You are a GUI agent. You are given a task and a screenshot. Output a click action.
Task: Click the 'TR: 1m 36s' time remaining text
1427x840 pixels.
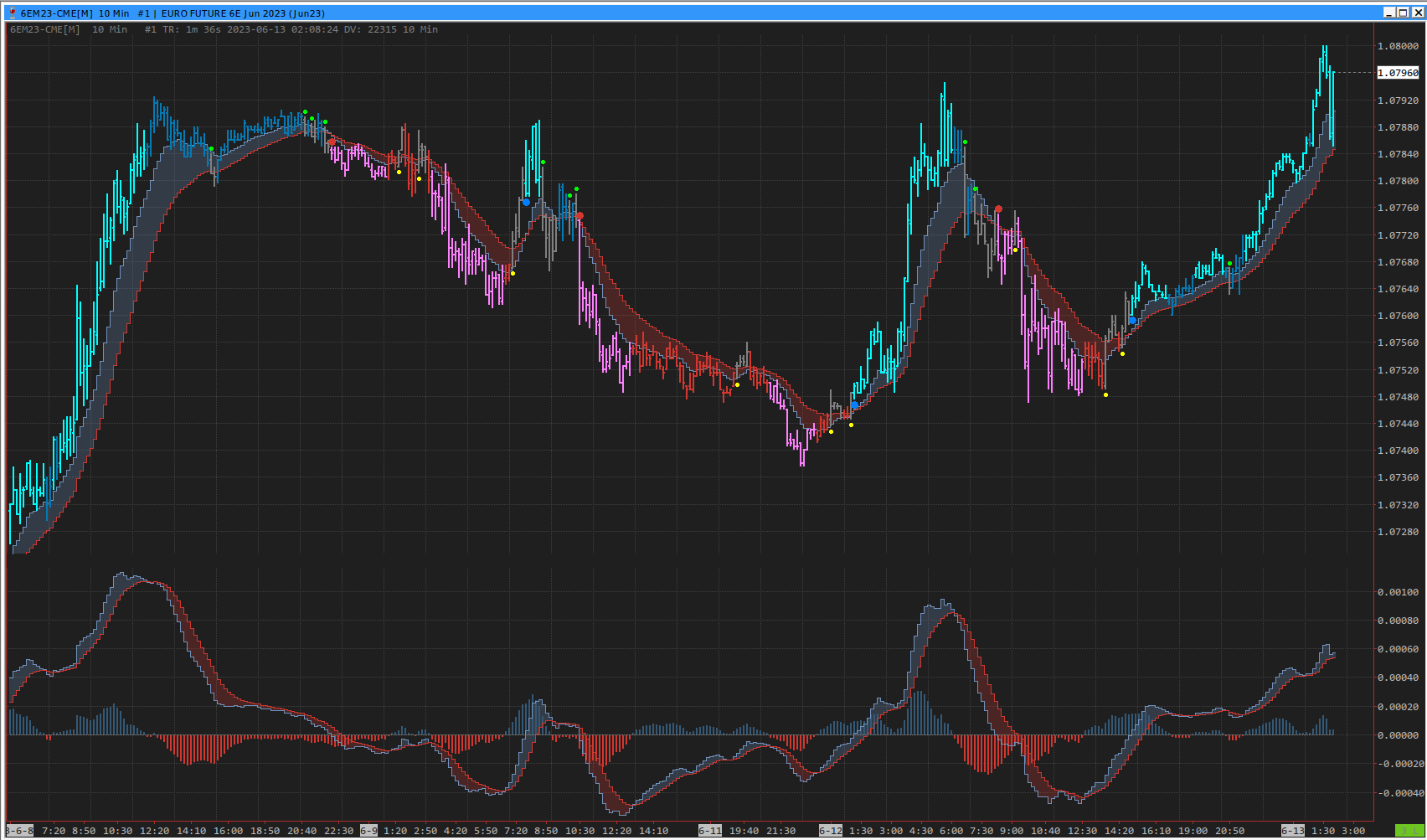[192, 29]
